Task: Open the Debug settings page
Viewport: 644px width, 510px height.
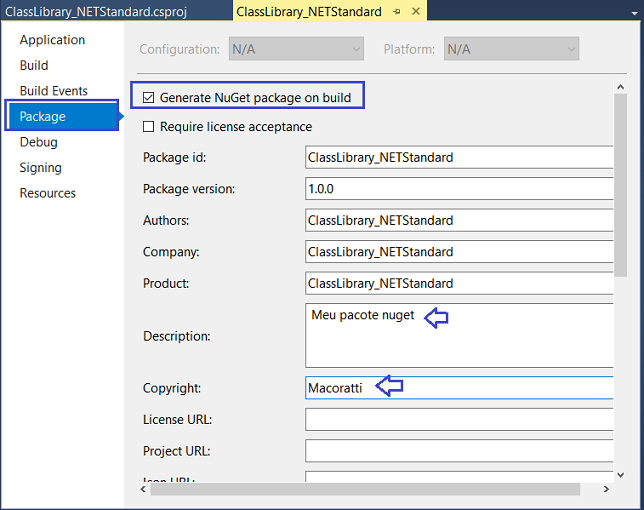Action: coord(39,142)
